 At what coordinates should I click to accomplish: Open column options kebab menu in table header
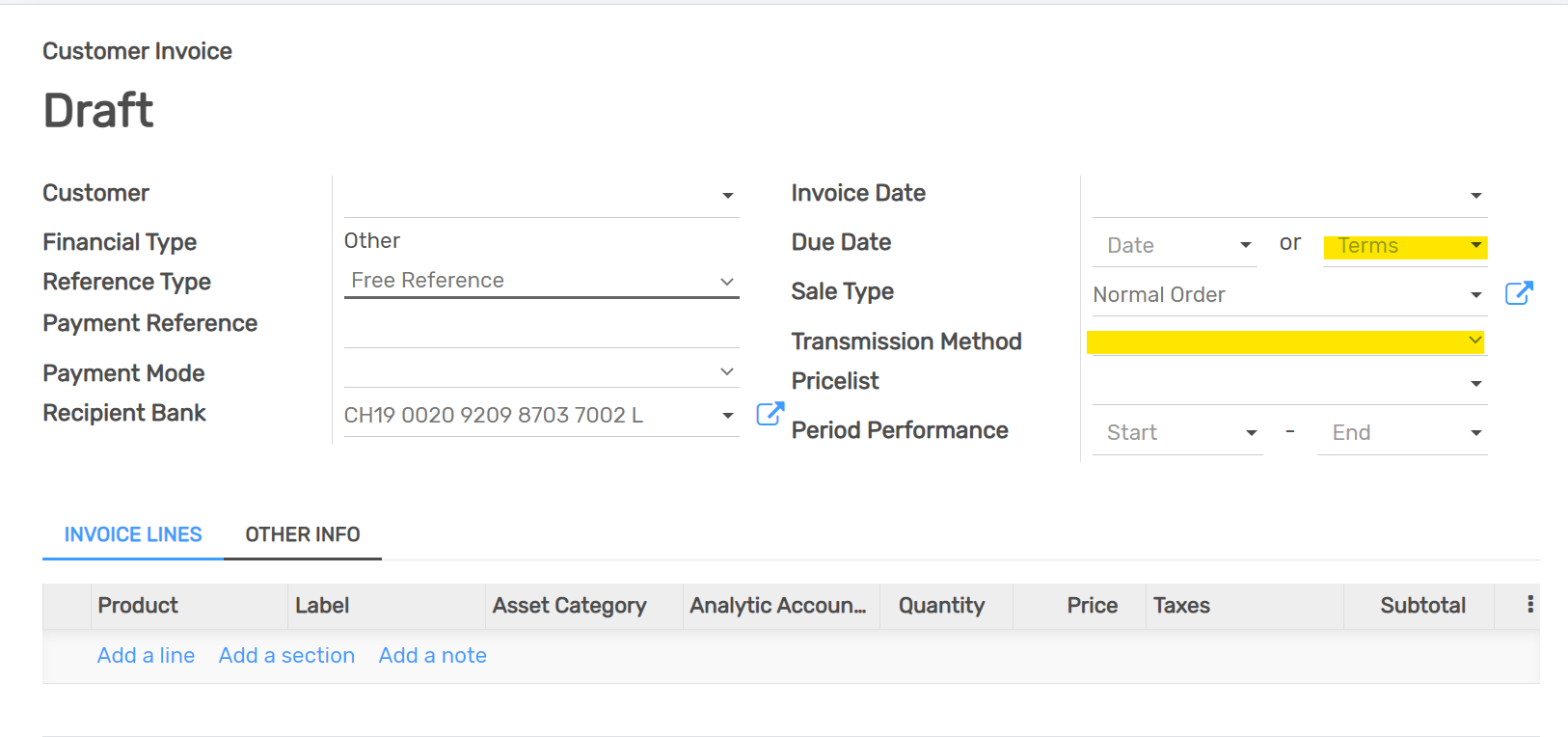click(1530, 605)
